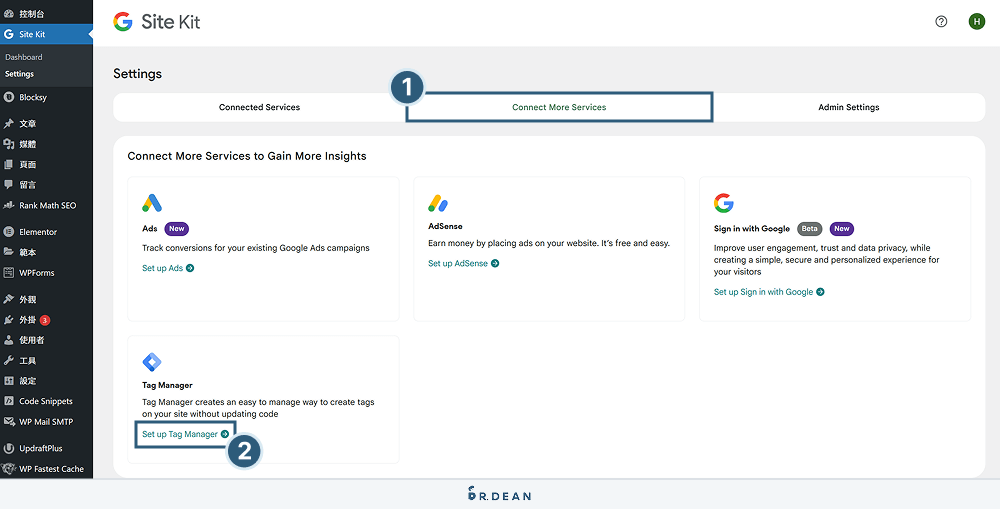The width and height of the screenshot is (1000, 509).
Task: Click the arrow icon after Set up Ads
Action: pyautogui.click(x=190, y=268)
